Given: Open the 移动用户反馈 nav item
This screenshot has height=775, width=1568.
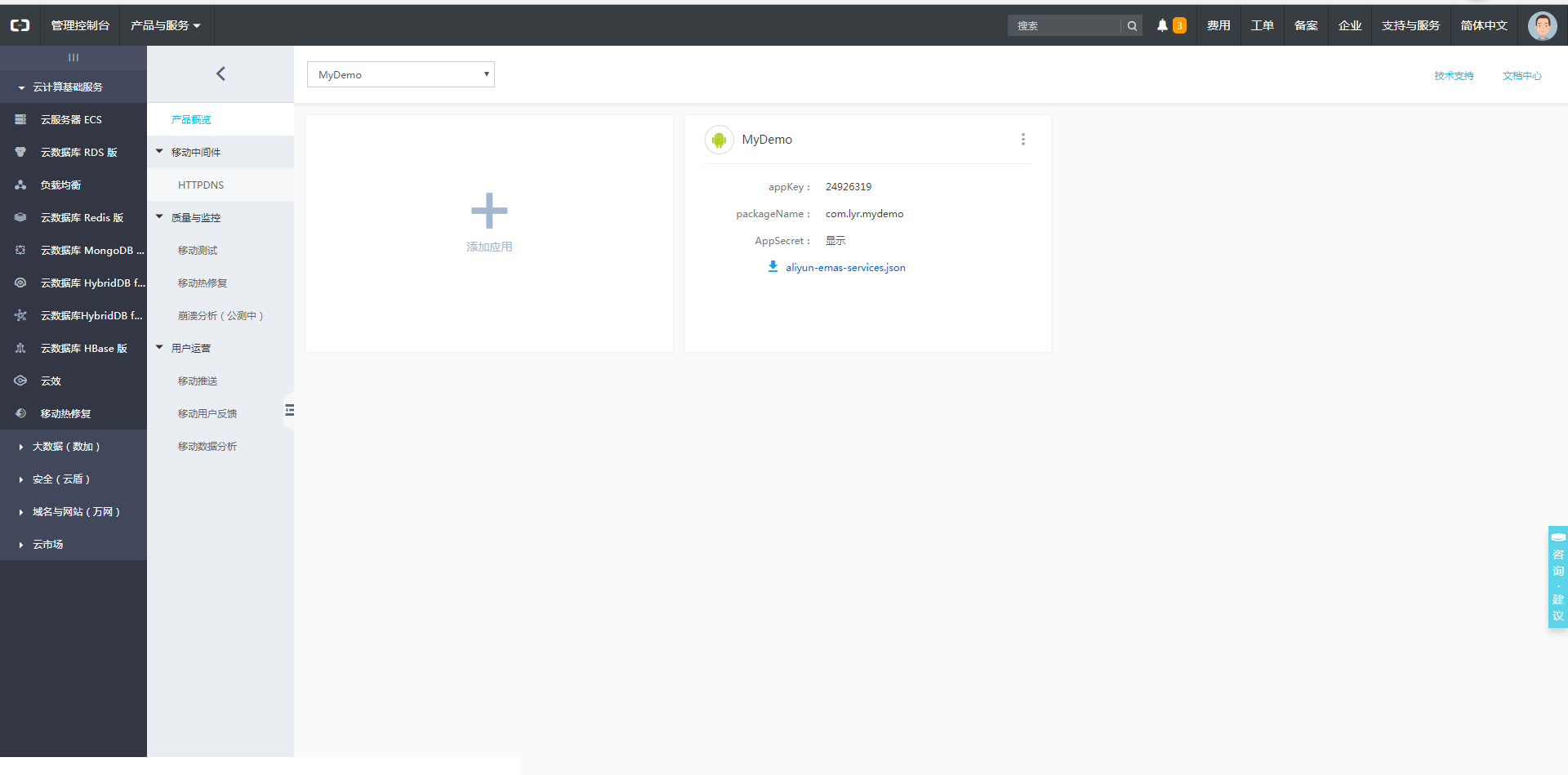Looking at the screenshot, I should pos(220,413).
